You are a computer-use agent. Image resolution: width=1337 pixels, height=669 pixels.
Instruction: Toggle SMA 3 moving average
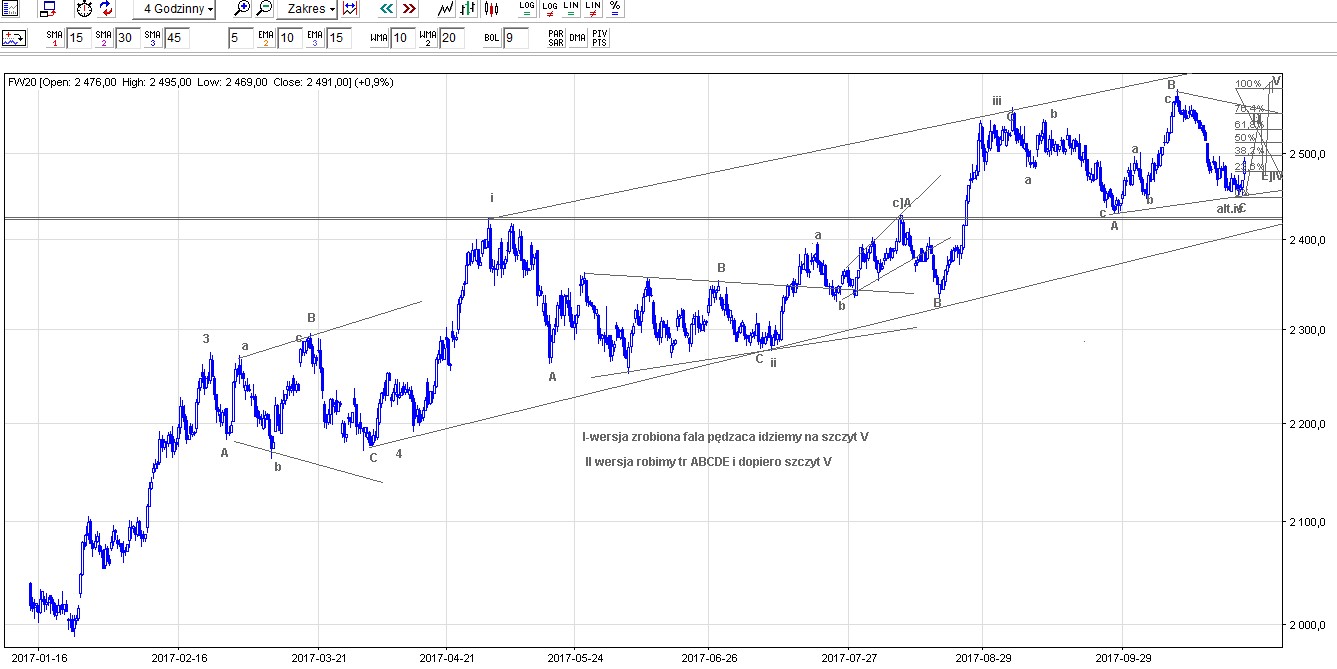click(x=153, y=38)
